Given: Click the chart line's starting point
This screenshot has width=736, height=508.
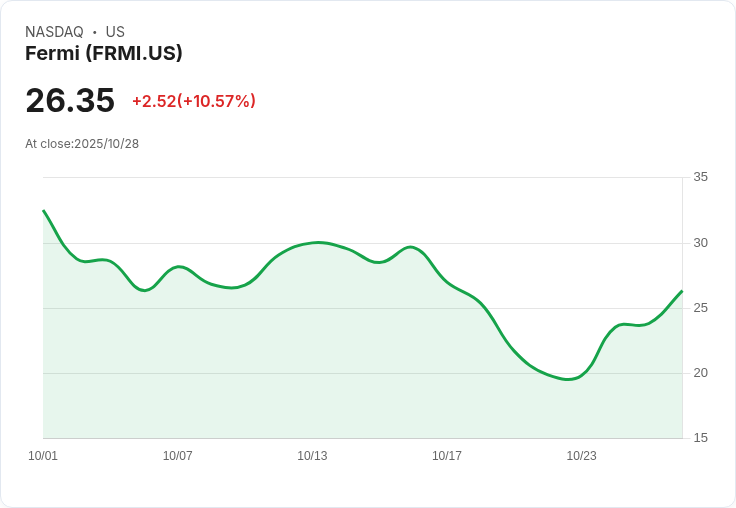Looking at the screenshot, I should point(43,211).
